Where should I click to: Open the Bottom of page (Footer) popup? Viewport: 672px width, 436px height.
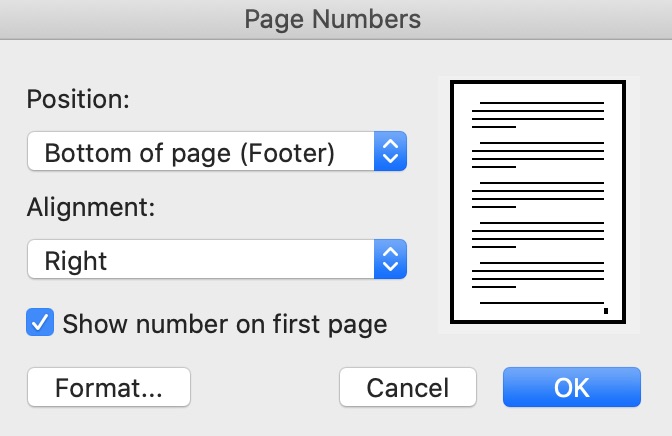(x=201, y=153)
